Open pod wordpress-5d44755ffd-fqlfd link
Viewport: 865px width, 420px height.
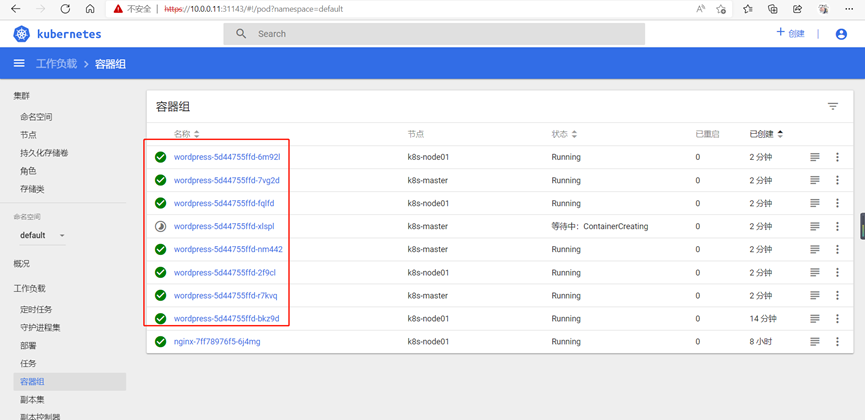224,203
